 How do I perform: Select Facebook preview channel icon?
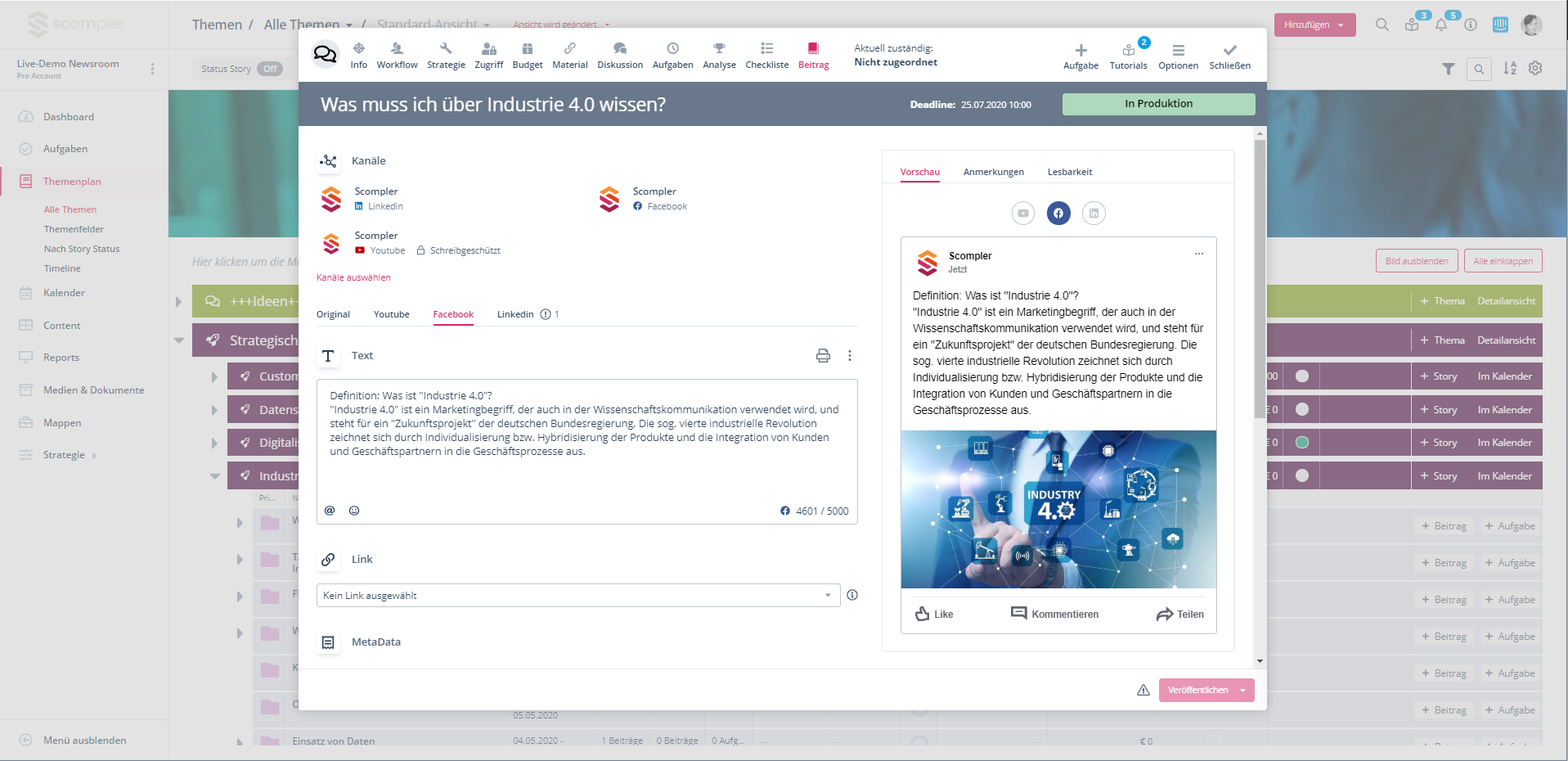pyautogui.click(x=1058, y=214)
